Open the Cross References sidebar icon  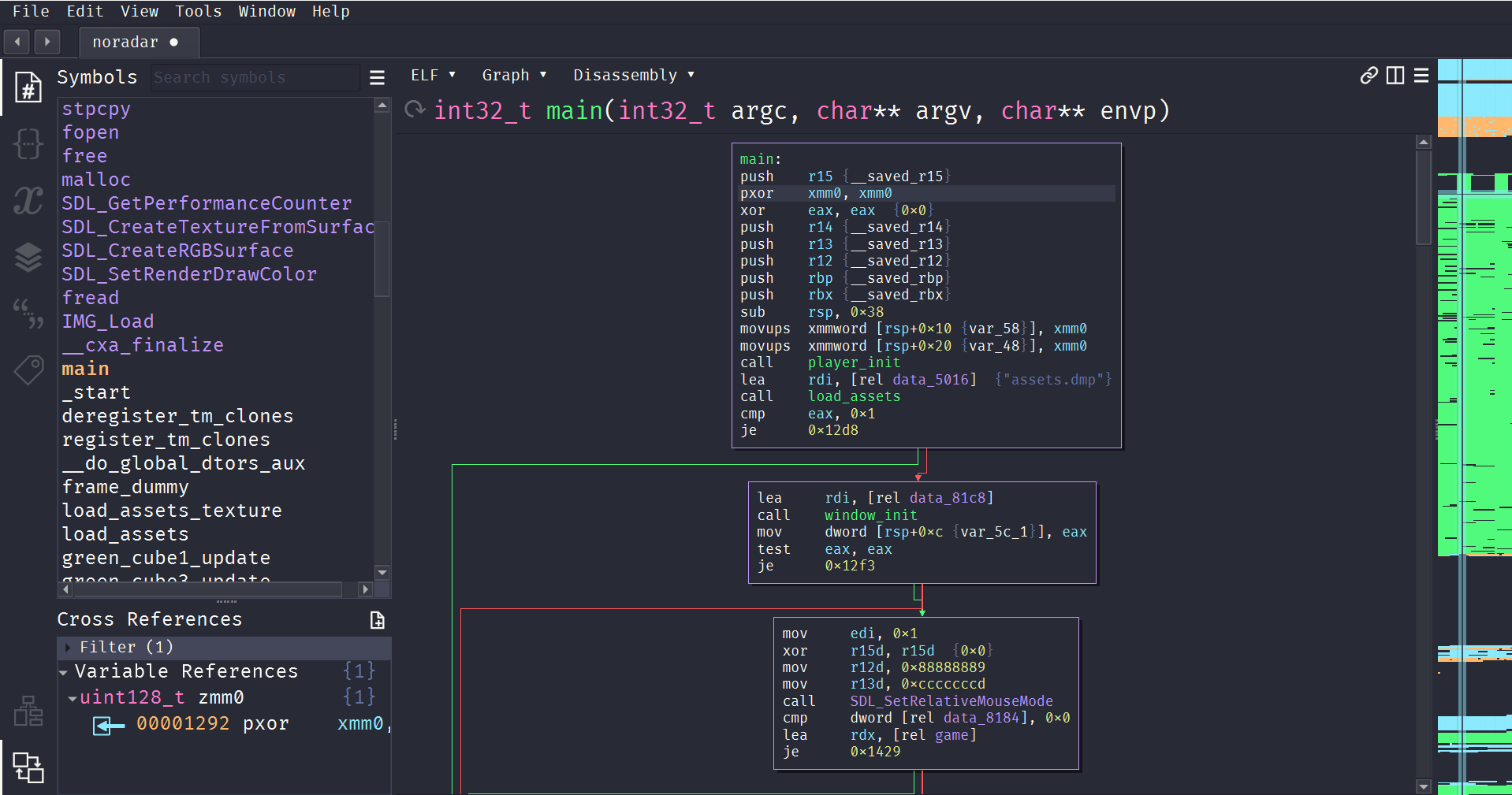tap(28, 767)
